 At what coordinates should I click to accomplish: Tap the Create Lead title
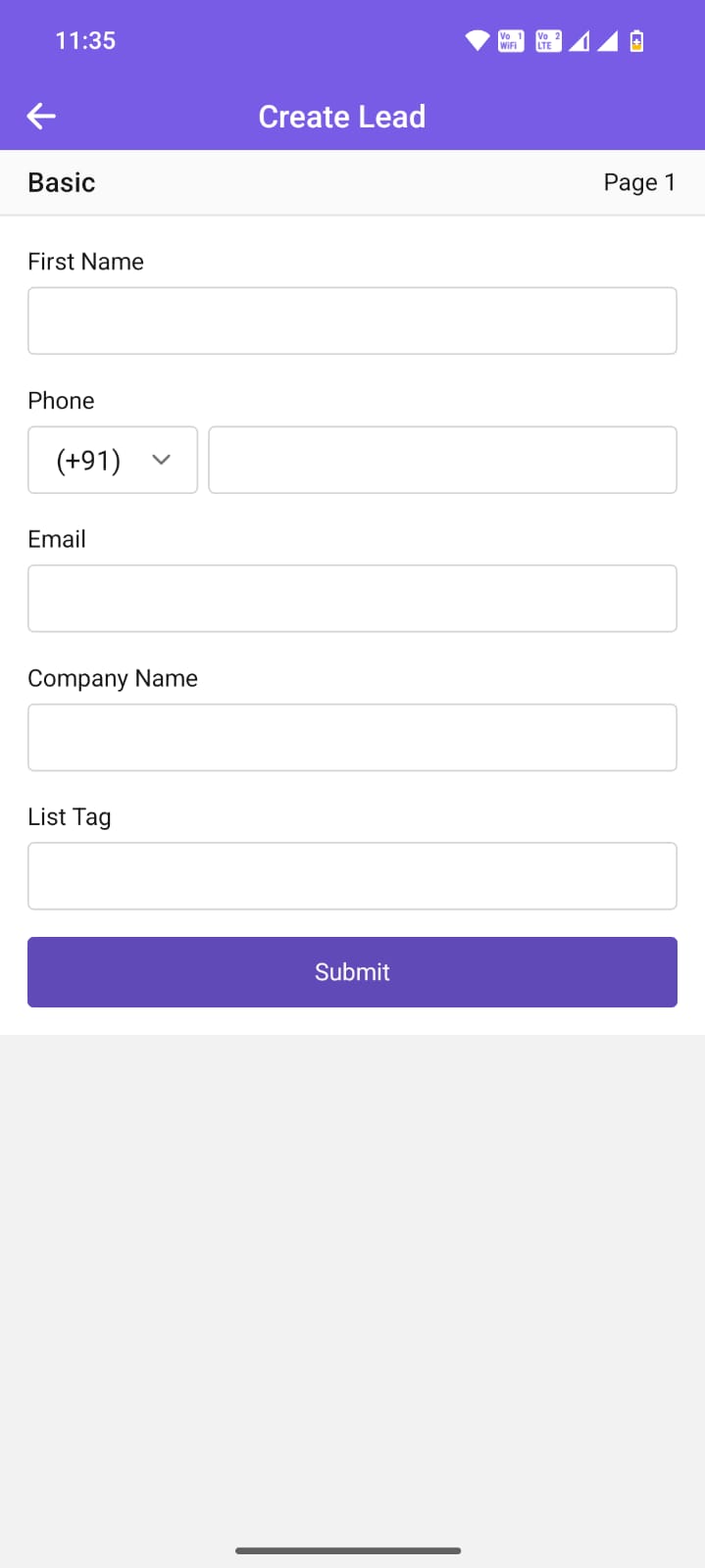[x=342, y=117]
